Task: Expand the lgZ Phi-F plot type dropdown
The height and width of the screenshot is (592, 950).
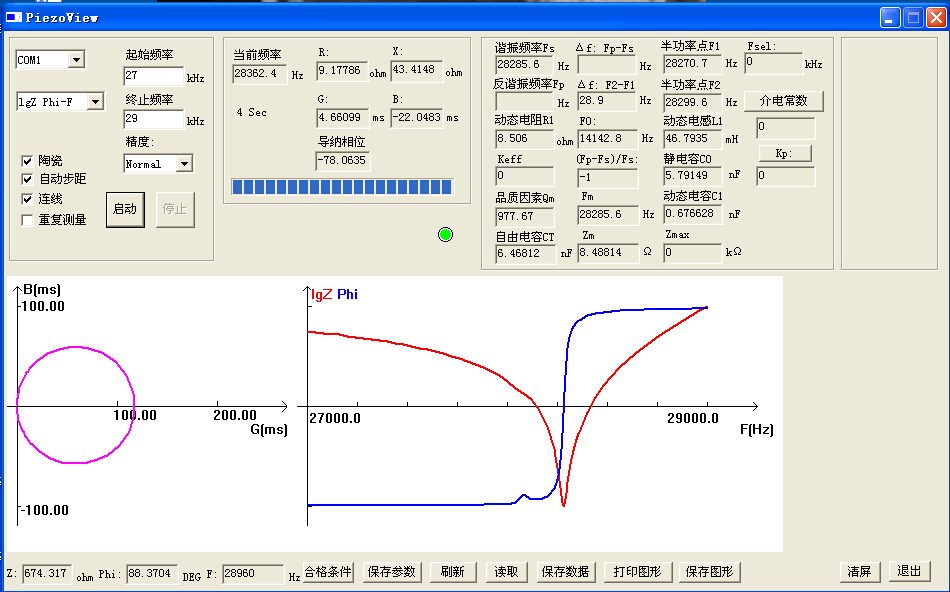Action: [x=94, y=102]
